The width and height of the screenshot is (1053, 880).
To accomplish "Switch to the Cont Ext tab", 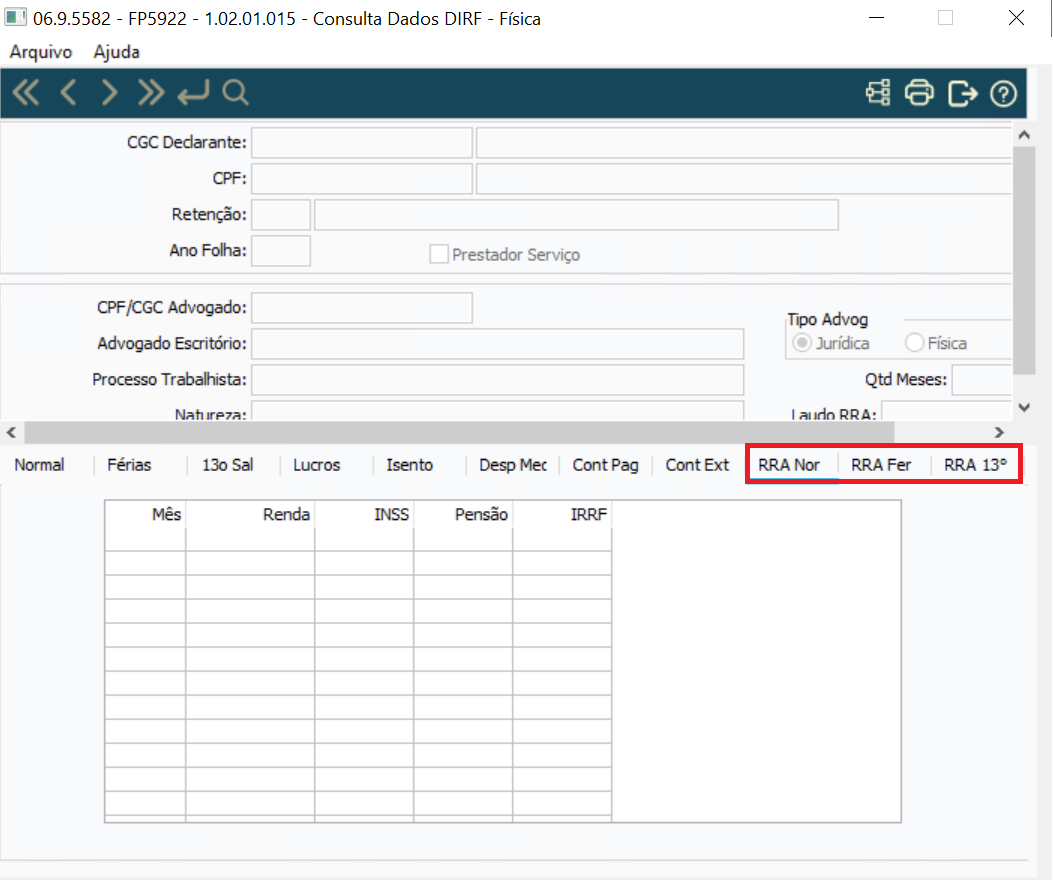I will pos(697,465).
